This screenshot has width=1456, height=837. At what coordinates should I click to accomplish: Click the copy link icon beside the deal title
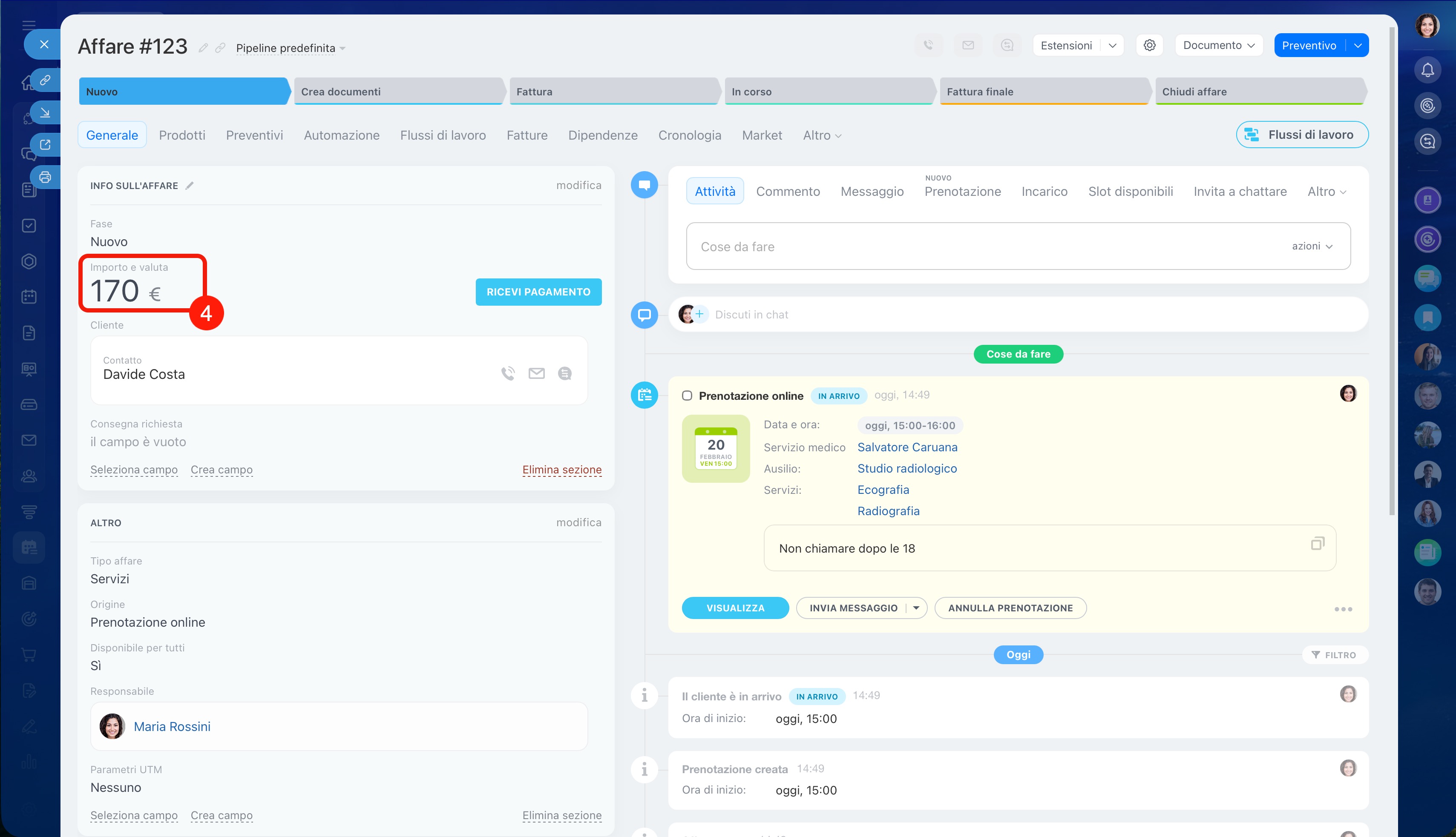pos(220,48)
